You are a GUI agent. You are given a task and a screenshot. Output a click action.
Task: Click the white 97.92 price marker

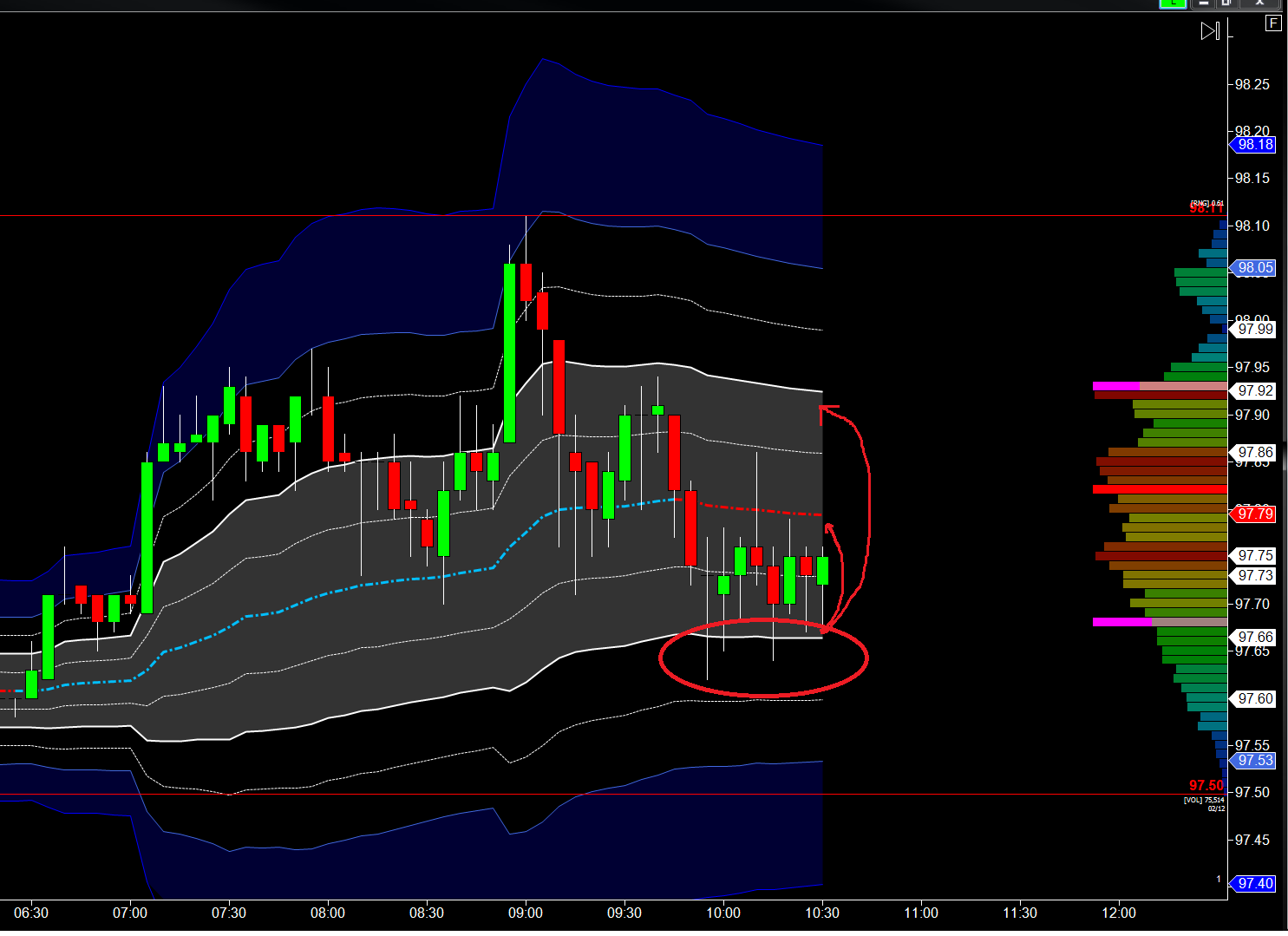[1253, 391]
